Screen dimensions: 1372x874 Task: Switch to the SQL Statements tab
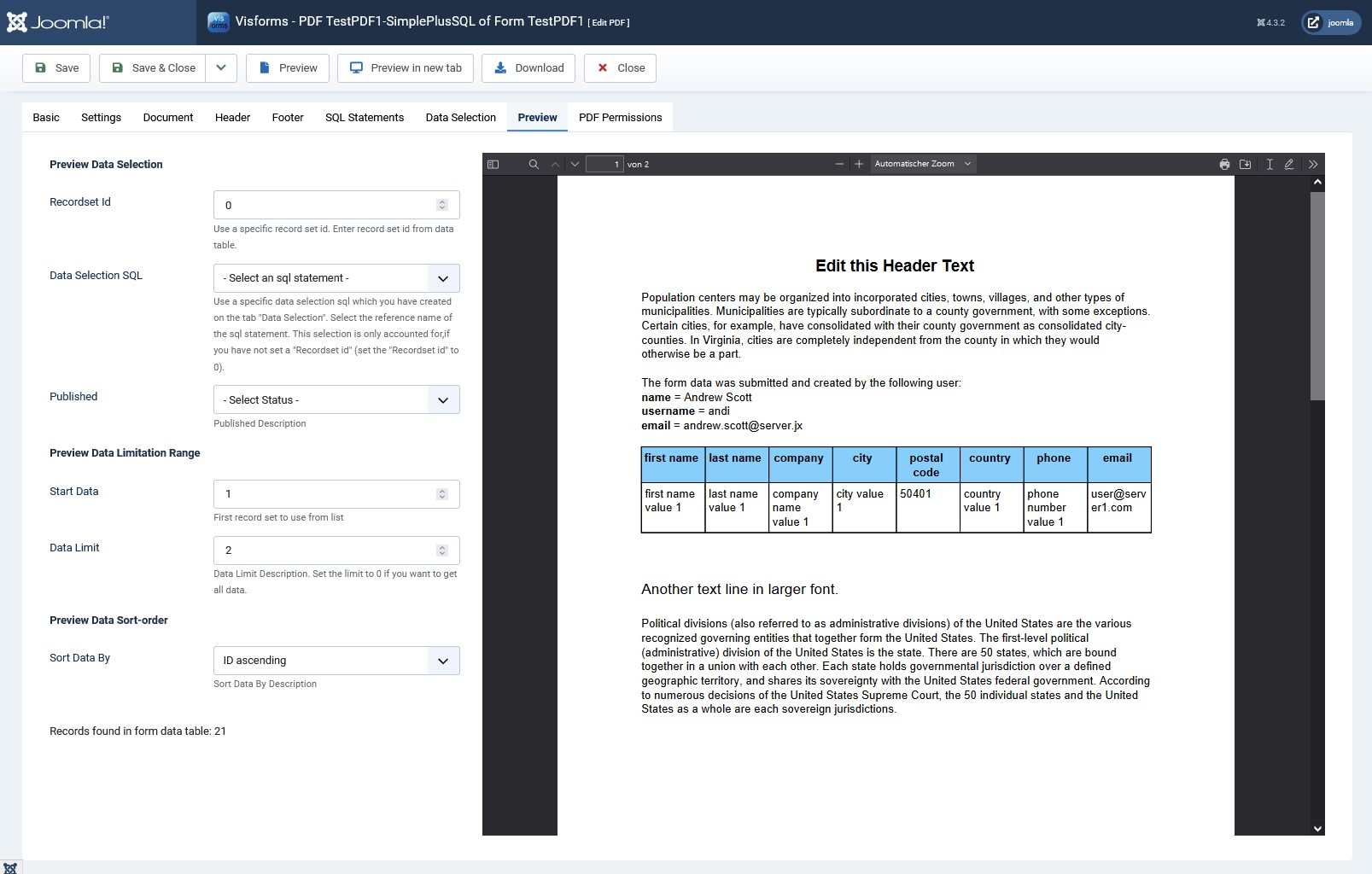pyautogui.click(x=364, y=117)
